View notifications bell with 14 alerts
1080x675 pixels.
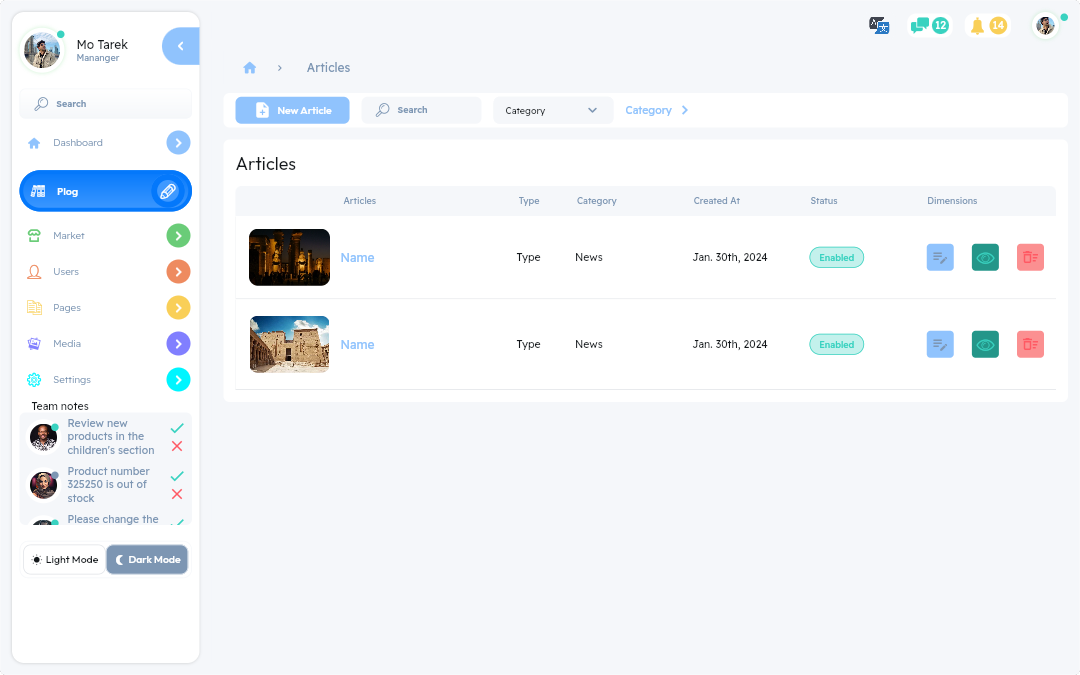[988, 25]
